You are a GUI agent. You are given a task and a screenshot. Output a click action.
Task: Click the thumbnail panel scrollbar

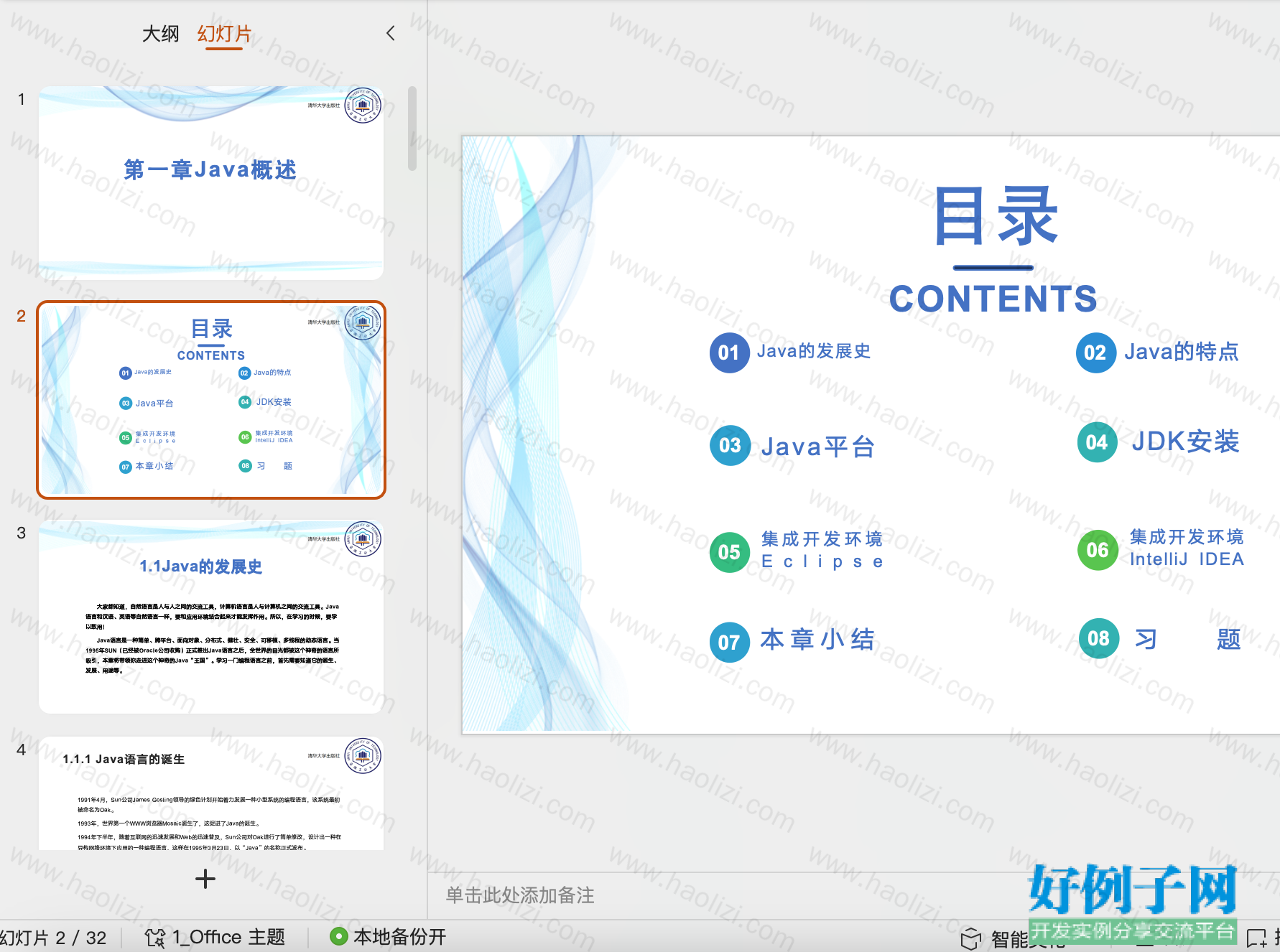(412, 129)
